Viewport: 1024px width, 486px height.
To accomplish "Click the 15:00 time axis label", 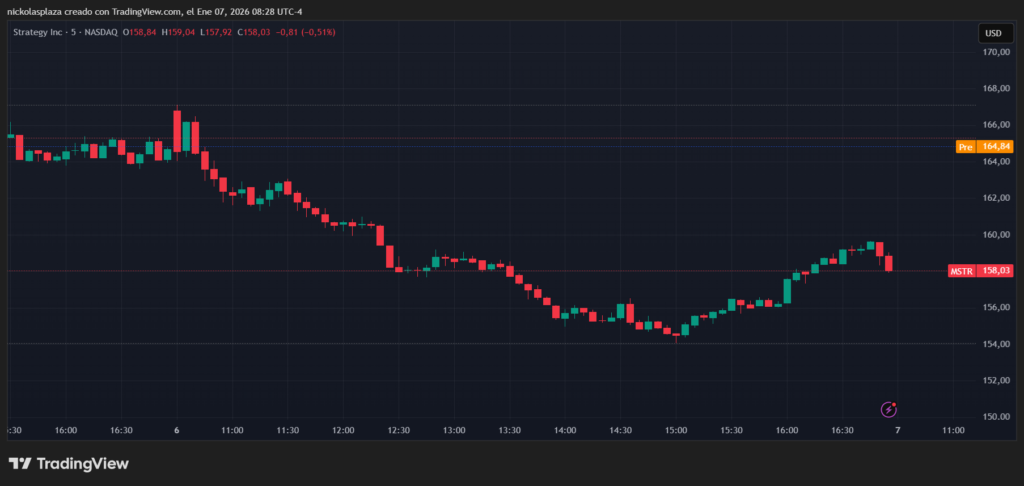I will [x=675, y=430].
